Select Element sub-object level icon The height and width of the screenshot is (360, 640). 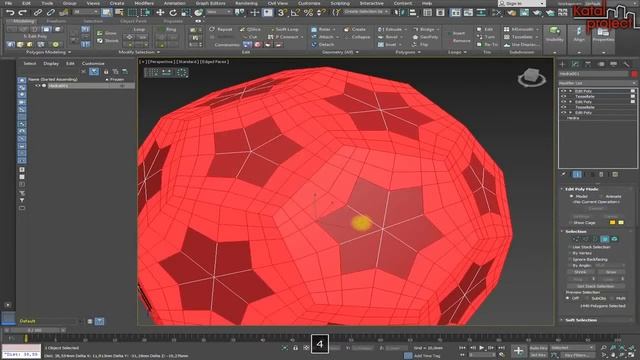614,239
